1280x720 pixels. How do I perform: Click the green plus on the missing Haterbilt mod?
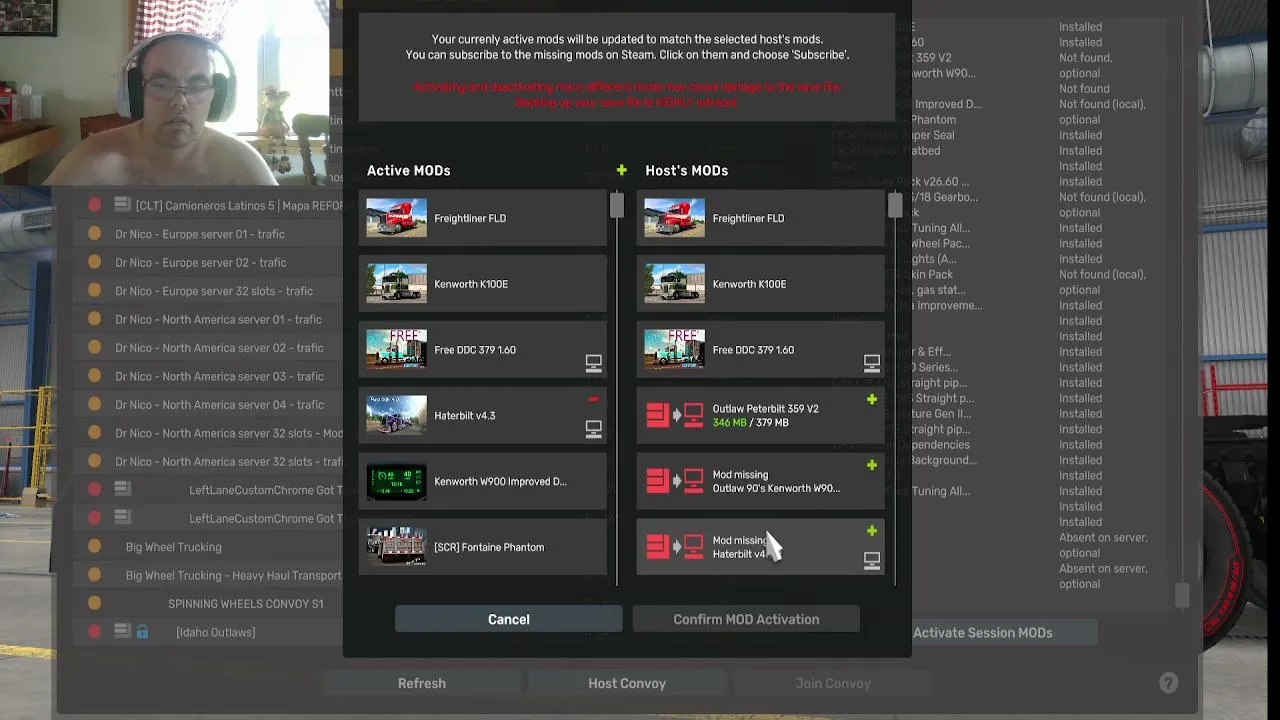pos(871,531)
